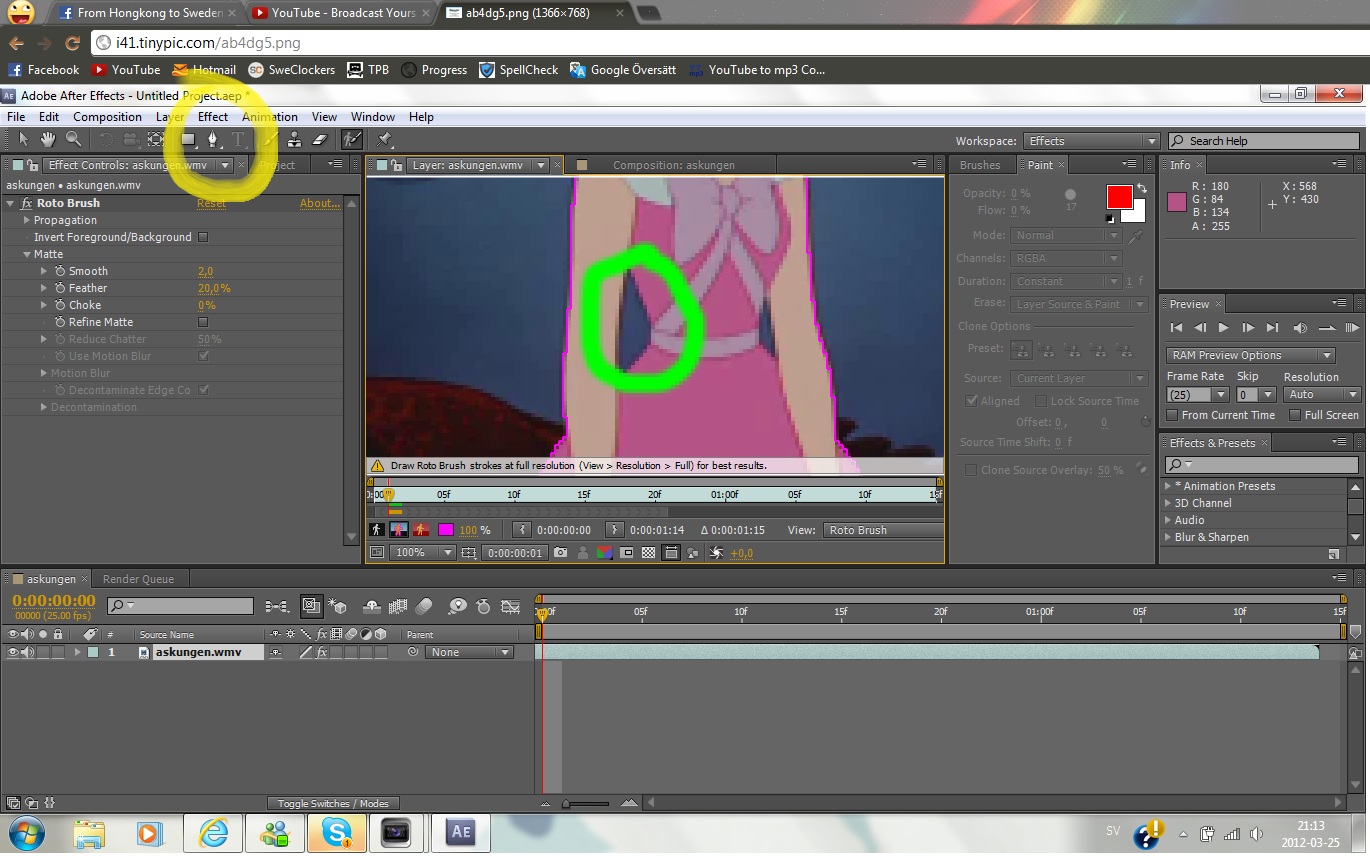Expand Blur & Sharpen category
Image resolution: width=1370 pixels, height=856 pixels.
(x=1168, y=537)
